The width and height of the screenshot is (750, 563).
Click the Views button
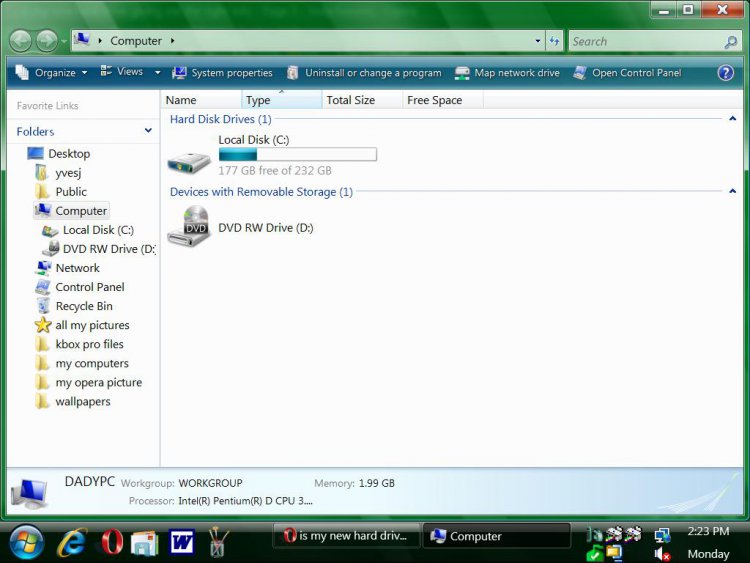[122, 72]
